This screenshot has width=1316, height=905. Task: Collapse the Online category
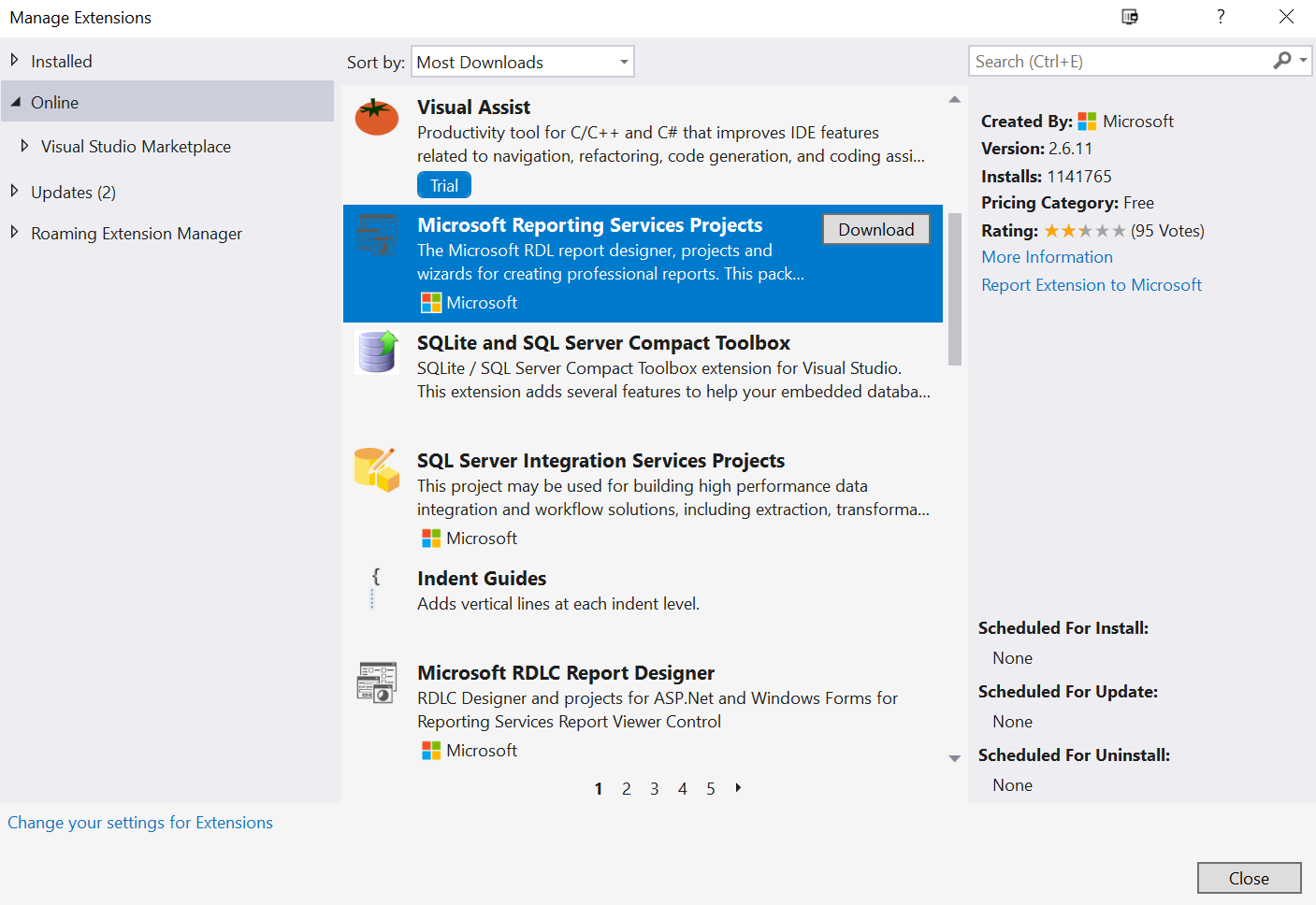15,102
